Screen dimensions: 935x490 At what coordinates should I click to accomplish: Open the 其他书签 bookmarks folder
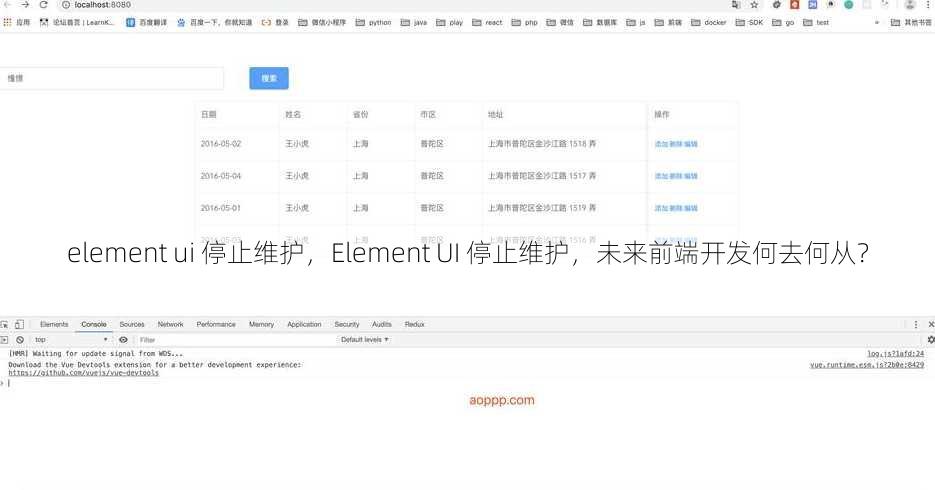point(911,22)
